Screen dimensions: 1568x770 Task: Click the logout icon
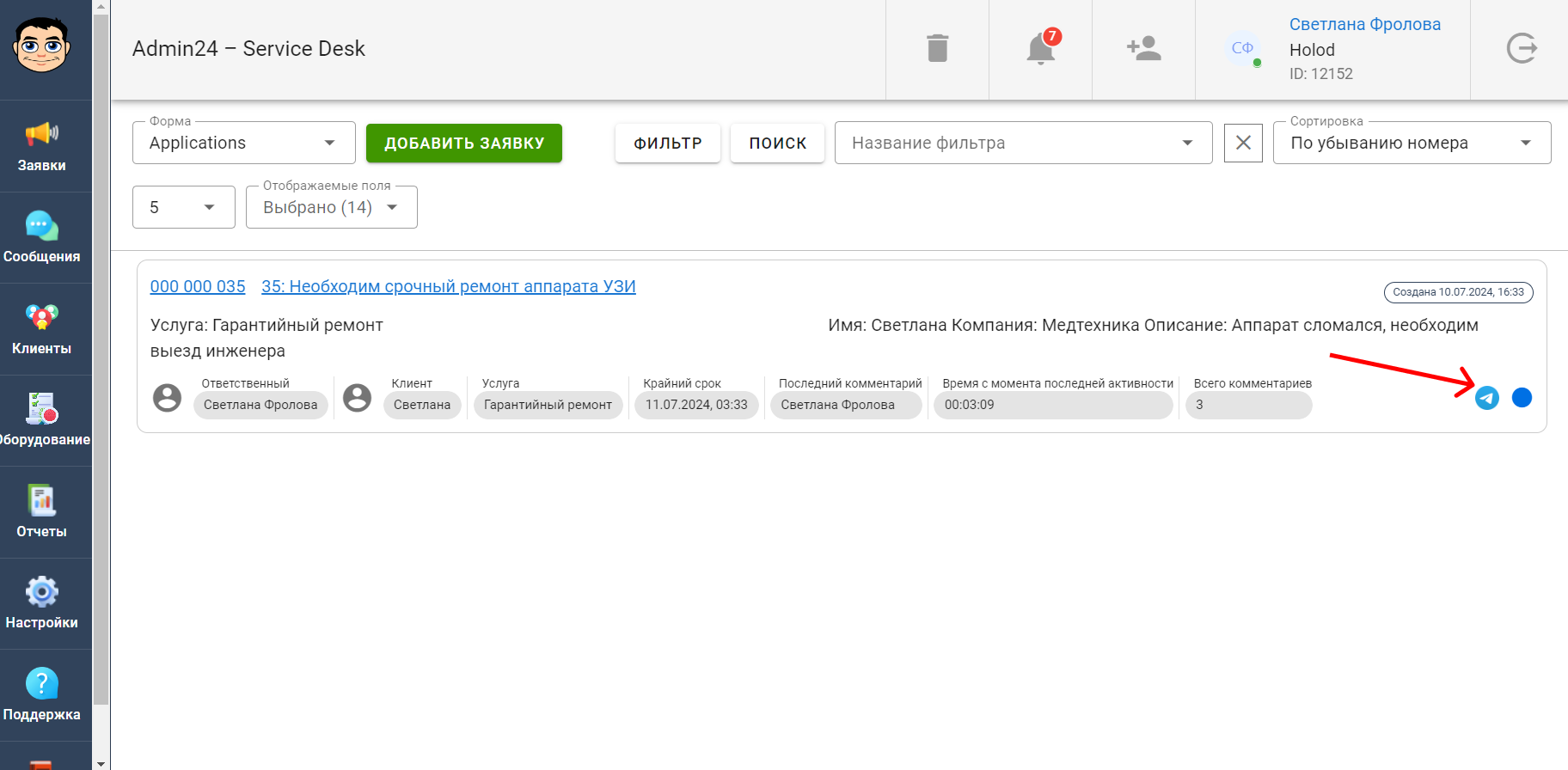(1522, 48)
